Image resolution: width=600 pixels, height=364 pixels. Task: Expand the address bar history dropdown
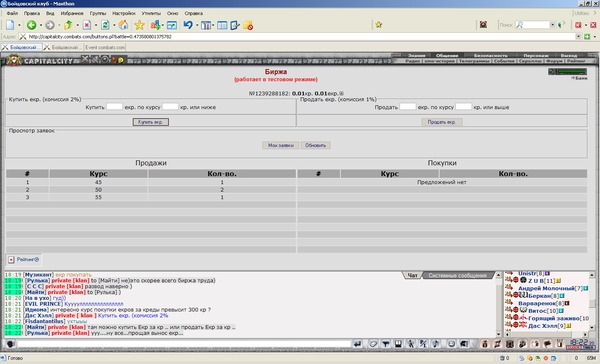pos(578,37)
